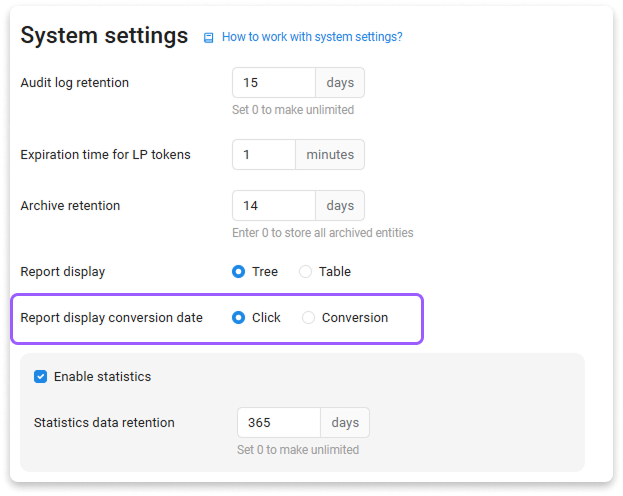
Task: Click the 'Audit log retention' label
Action: 75,82
